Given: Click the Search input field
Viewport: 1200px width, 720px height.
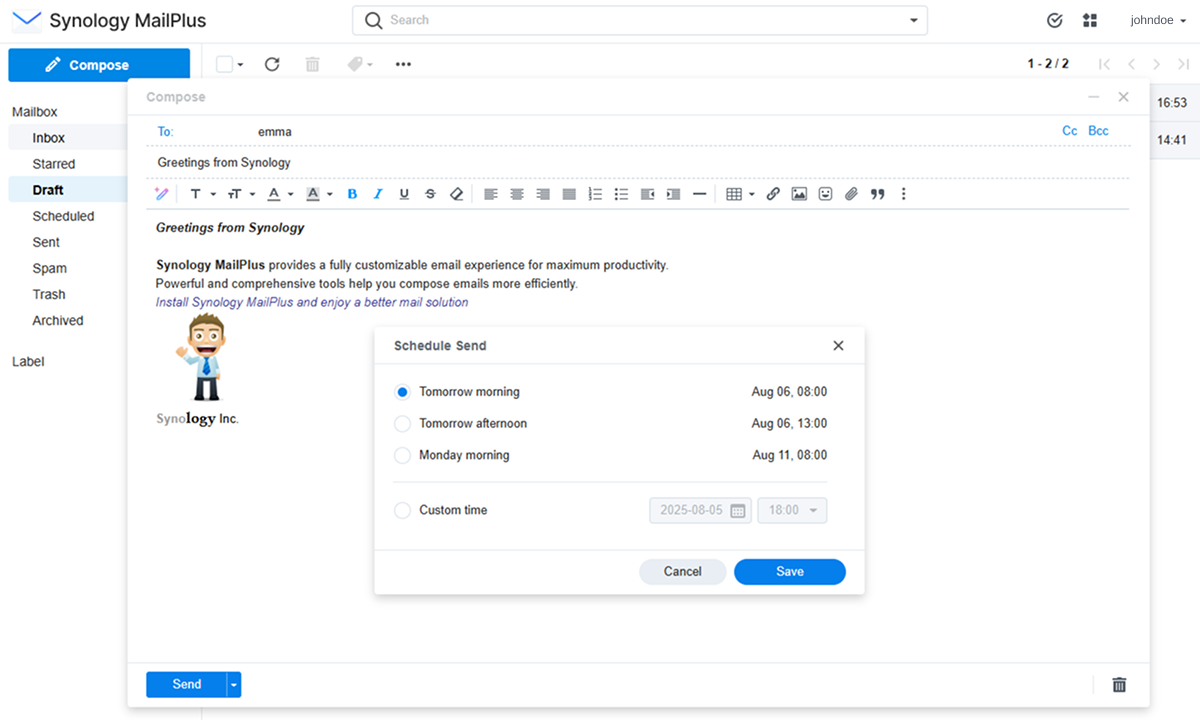Looking at the screenshot, I should (640, 20).
